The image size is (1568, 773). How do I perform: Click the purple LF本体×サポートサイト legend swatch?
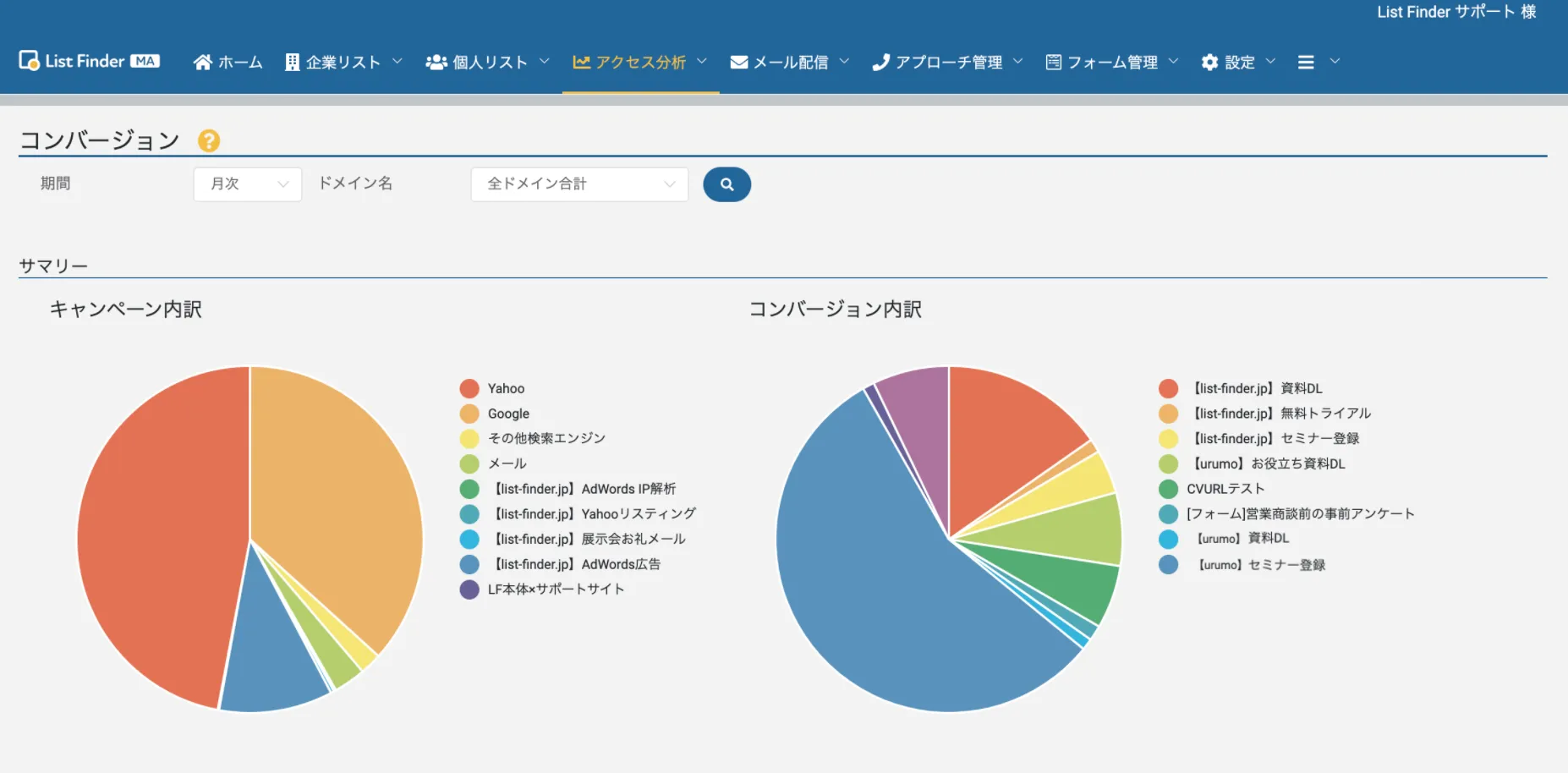coord(469,589)
